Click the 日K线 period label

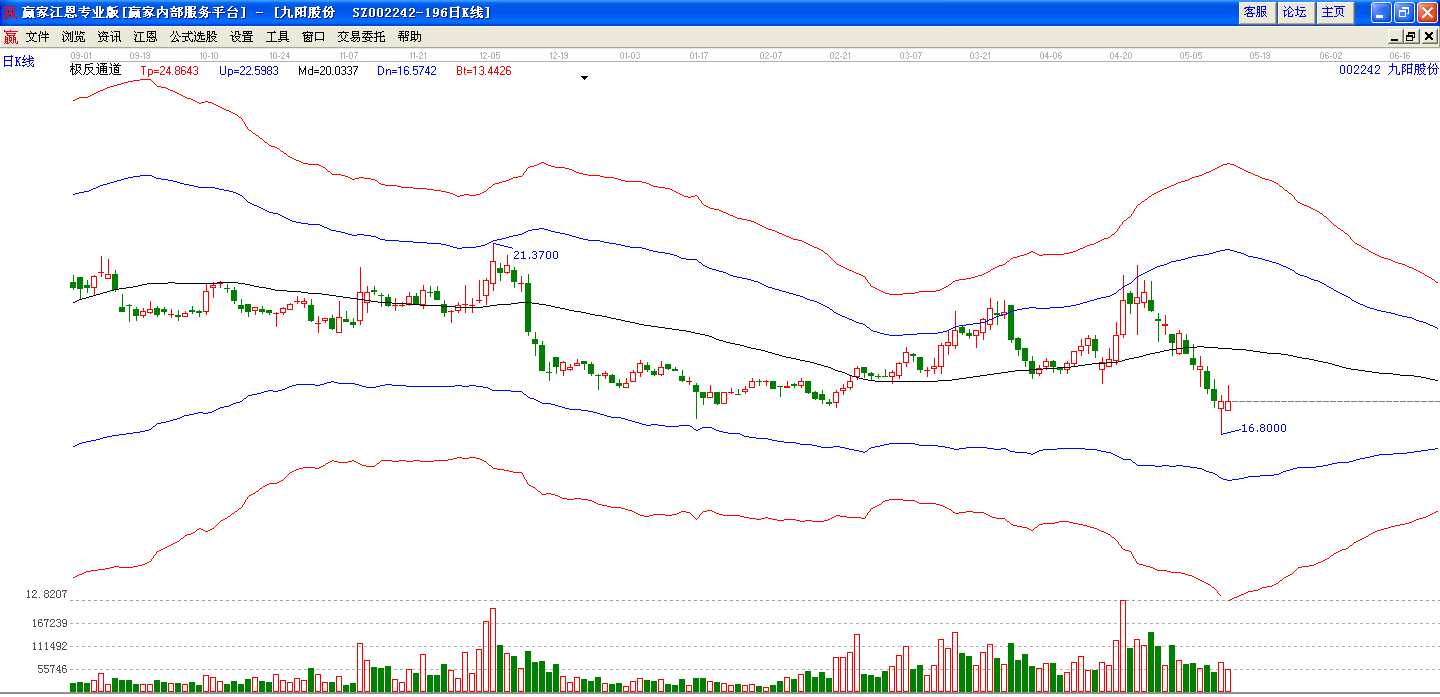[18, 62]
